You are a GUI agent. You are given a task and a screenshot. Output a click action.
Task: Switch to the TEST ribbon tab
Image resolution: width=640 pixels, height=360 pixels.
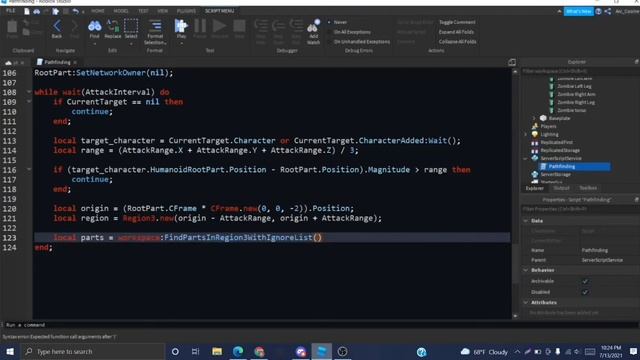(x=143, y=11)
